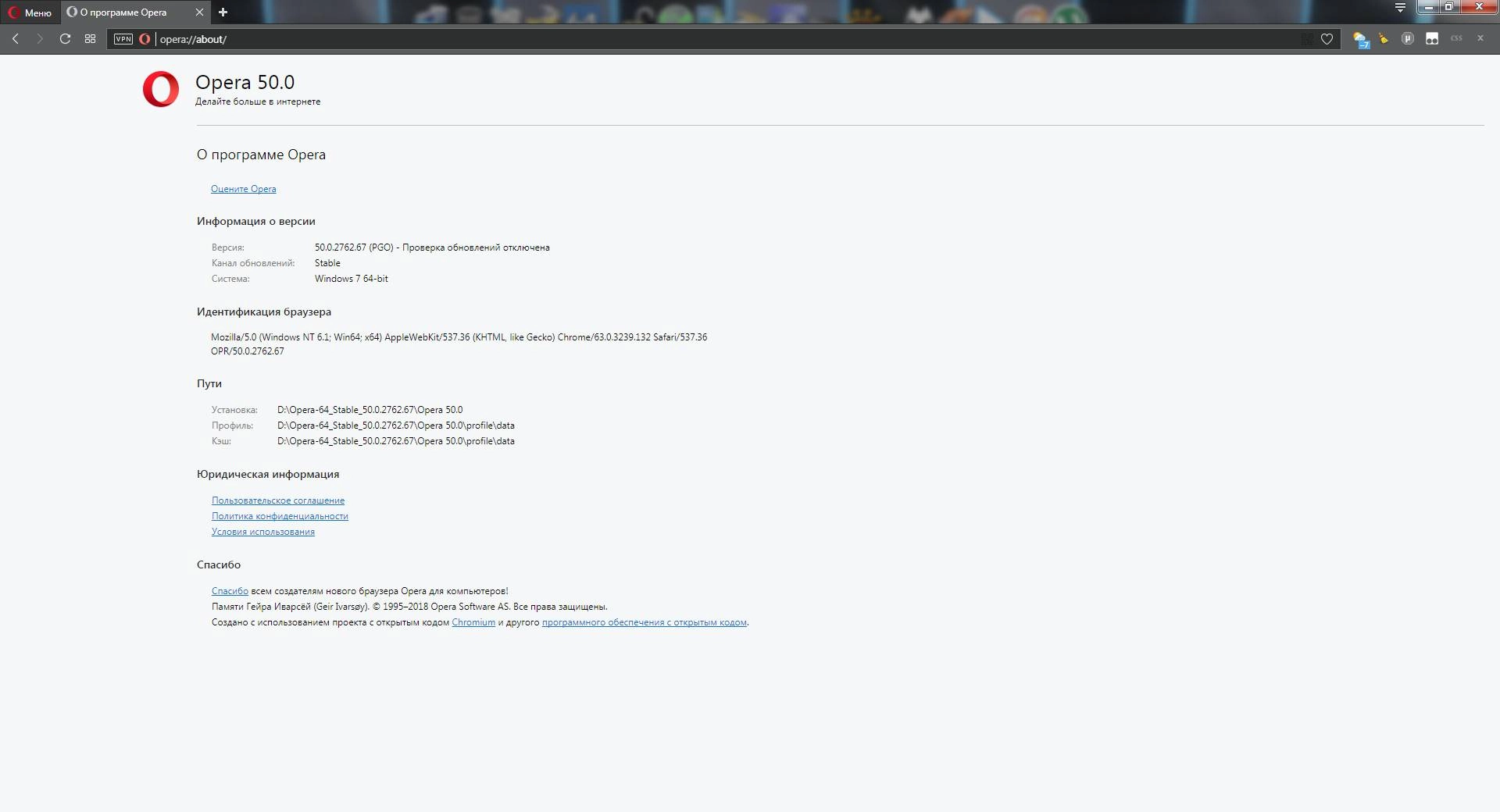Click the large Opera logo on the page
Image resolution: width=1500 pixels, height=812 pixels.
[161, 89]
